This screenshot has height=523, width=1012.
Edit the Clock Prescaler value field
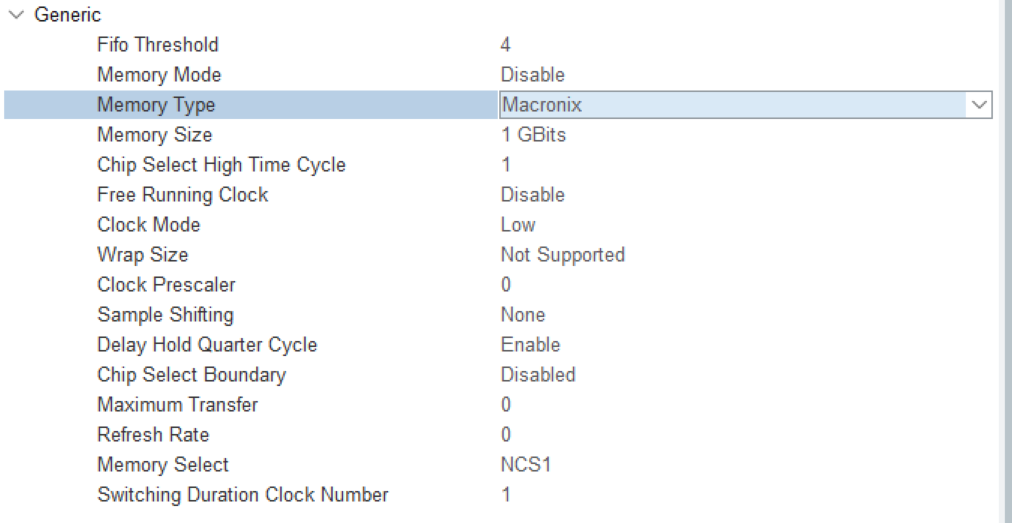click(x=506, y=285)
